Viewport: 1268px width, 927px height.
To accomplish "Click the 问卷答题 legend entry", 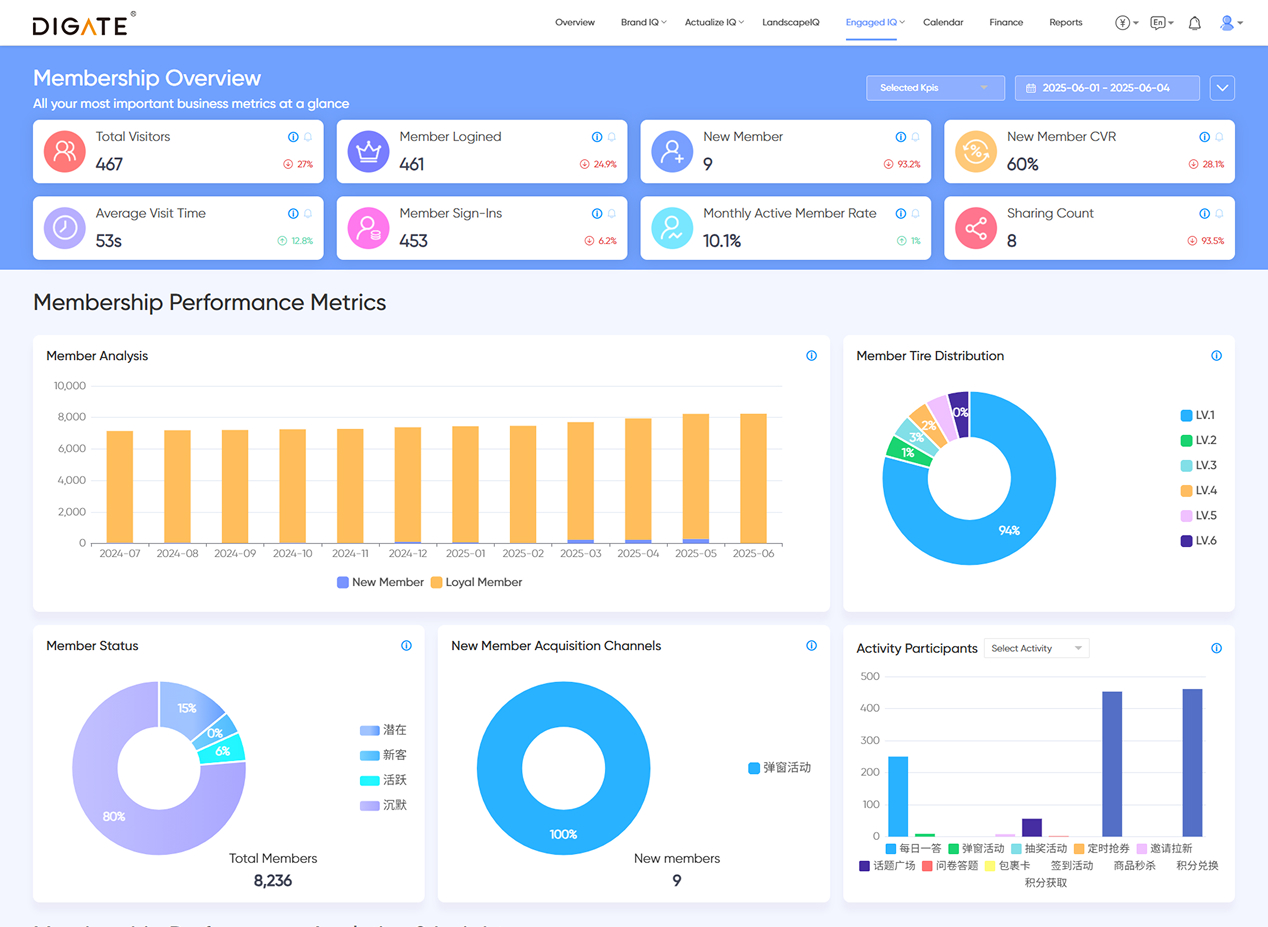I will pyautogui.click(x=950, y=866).
